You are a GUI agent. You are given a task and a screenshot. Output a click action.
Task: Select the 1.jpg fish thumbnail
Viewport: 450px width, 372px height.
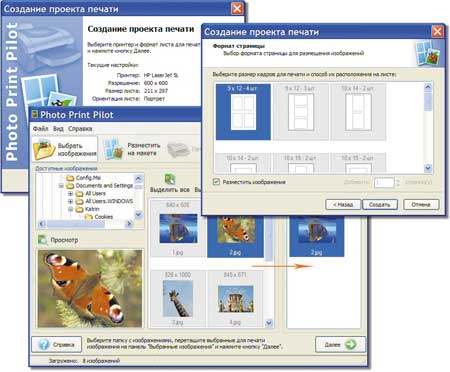pos(178,229)
